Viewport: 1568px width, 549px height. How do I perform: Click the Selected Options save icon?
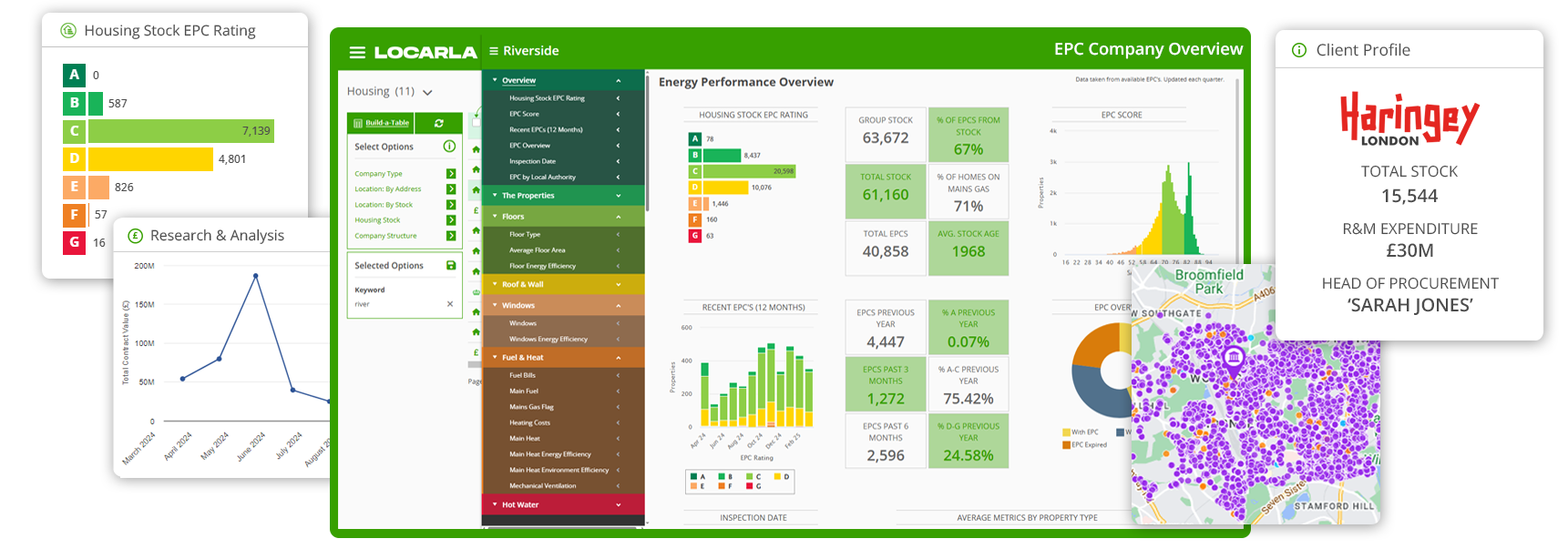[451, 266]
